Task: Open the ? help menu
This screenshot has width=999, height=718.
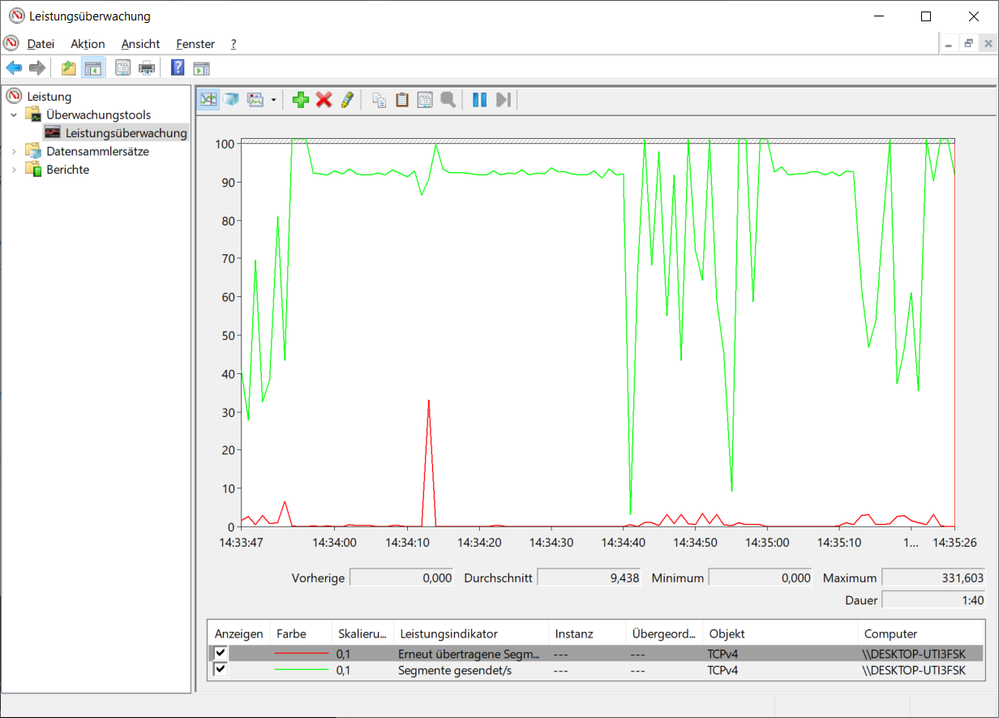Action: (233, 44)
